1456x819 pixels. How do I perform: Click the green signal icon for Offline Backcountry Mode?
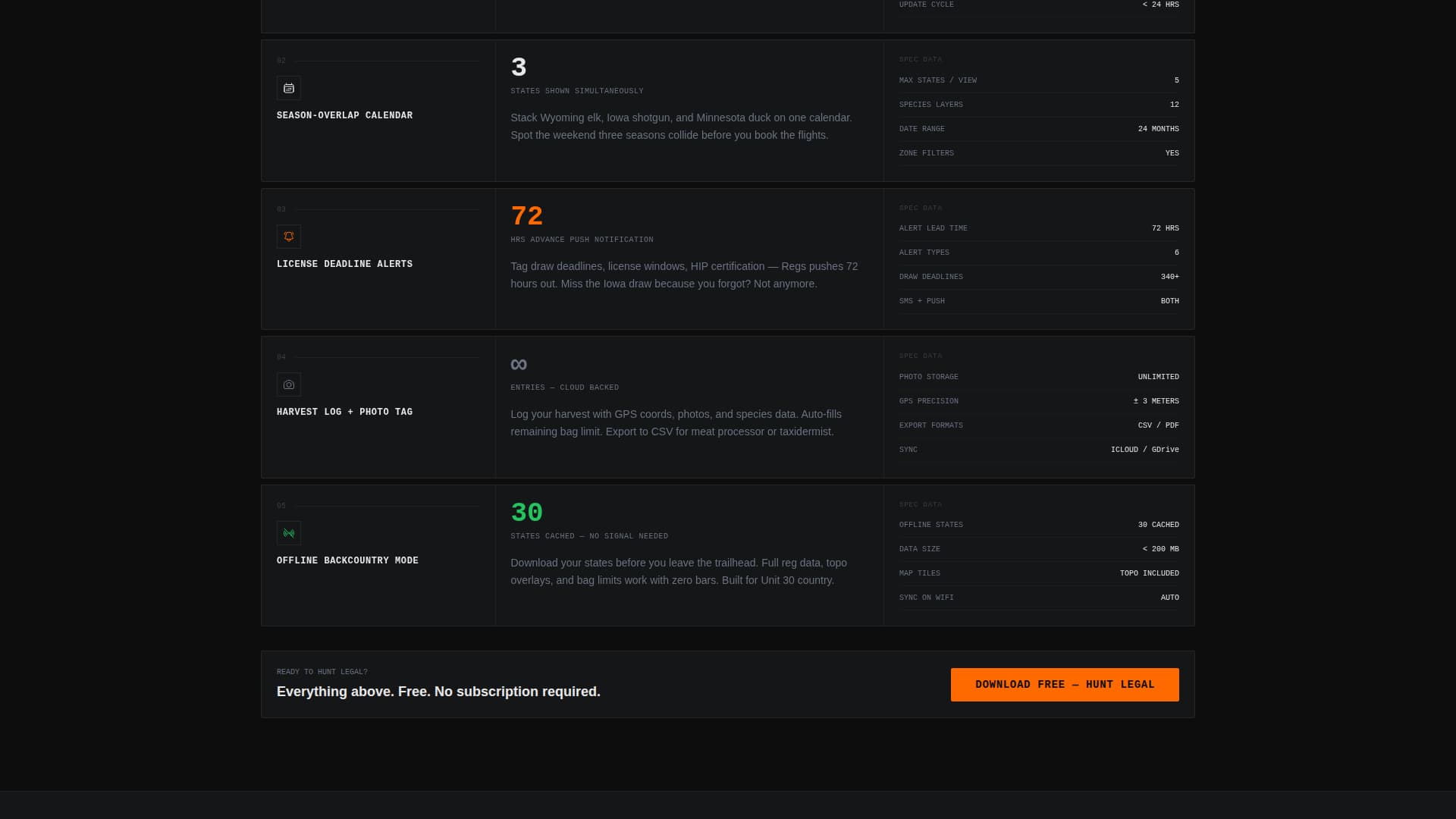pyautogui.click(x=289, y=533)
